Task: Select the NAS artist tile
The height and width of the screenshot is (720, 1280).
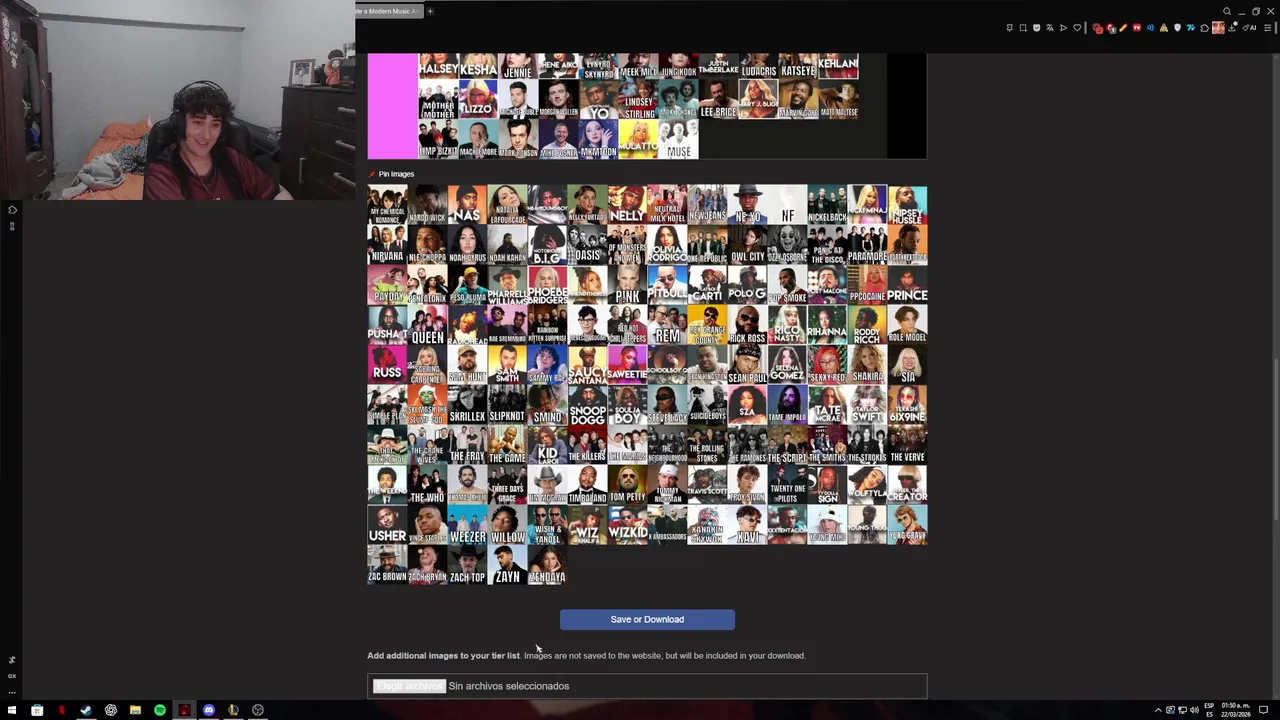Action: point(468,205)
